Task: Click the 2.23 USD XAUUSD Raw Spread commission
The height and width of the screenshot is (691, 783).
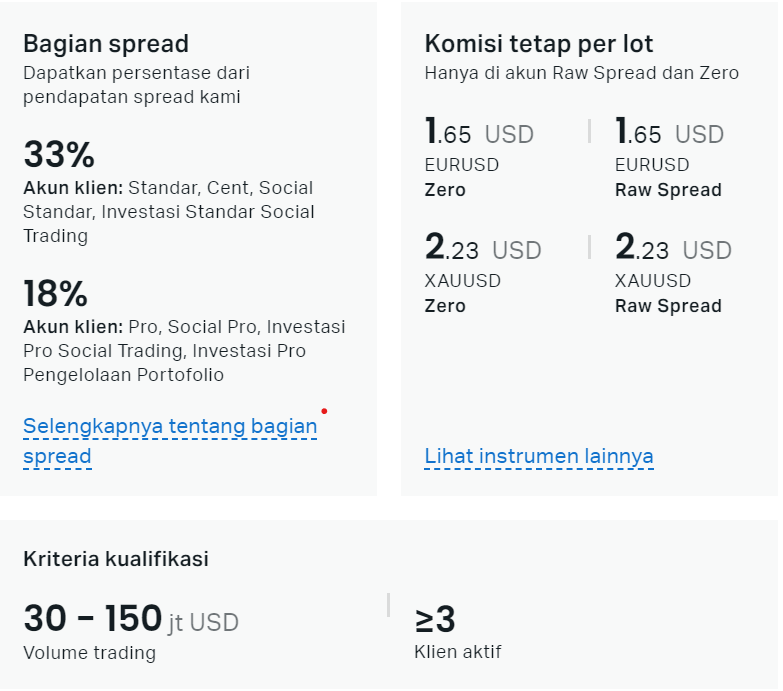Action: click(673, 248)
